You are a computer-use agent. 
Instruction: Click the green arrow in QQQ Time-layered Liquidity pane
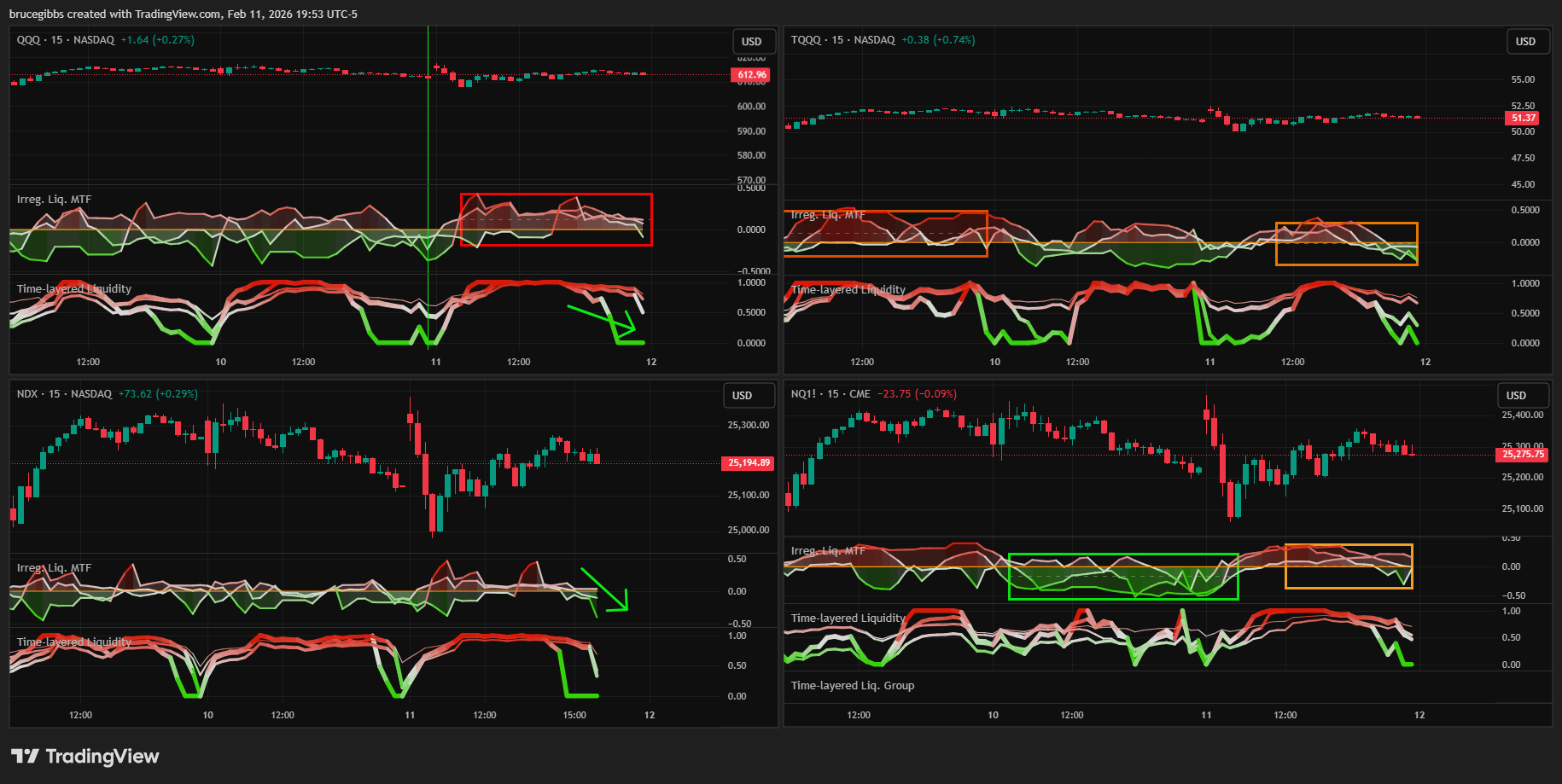click(601, 318)
